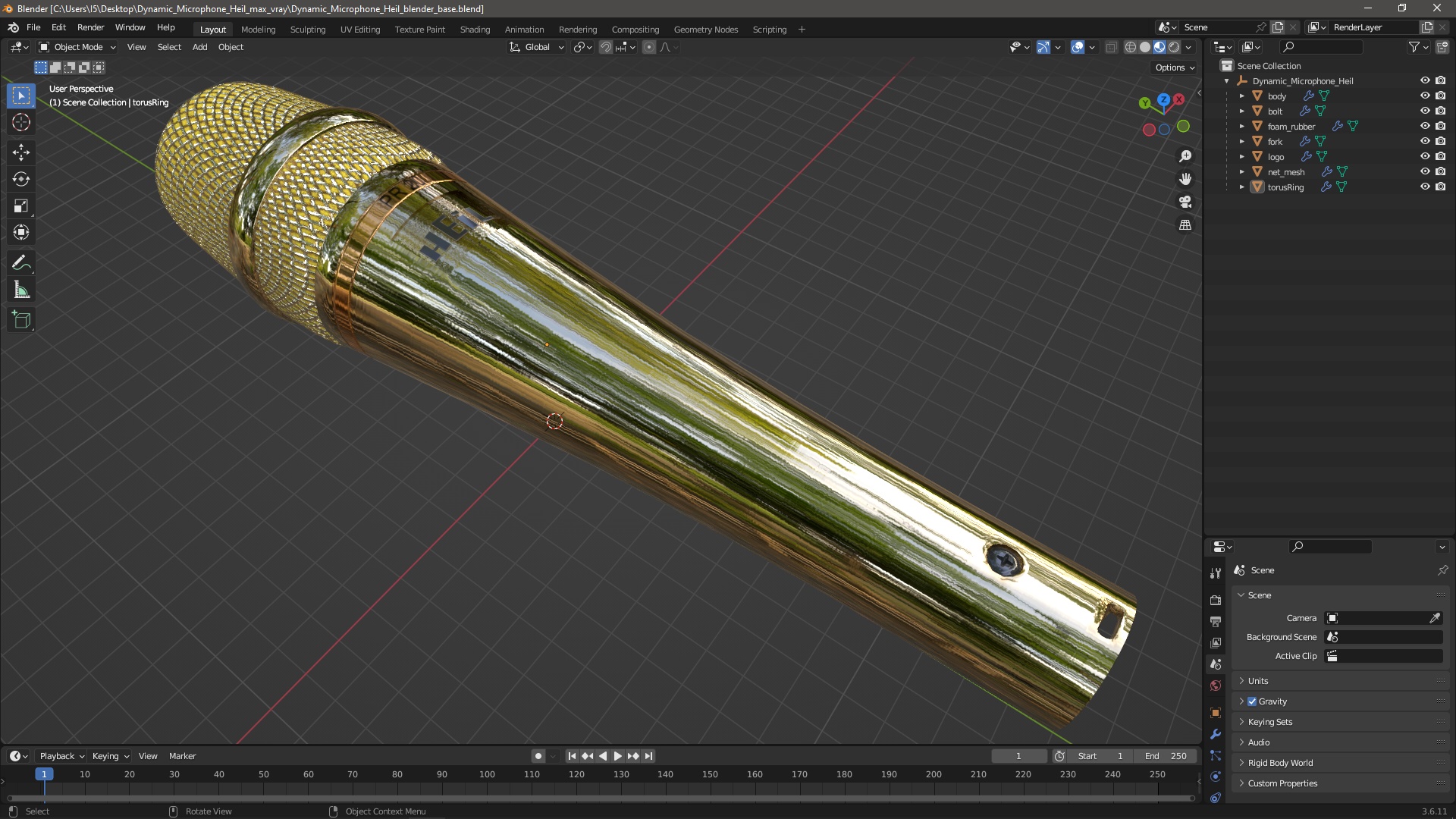Jump to the timeline end frame
The height and width of the screenshot is (819, 1456).
click(x=648, y=756)
